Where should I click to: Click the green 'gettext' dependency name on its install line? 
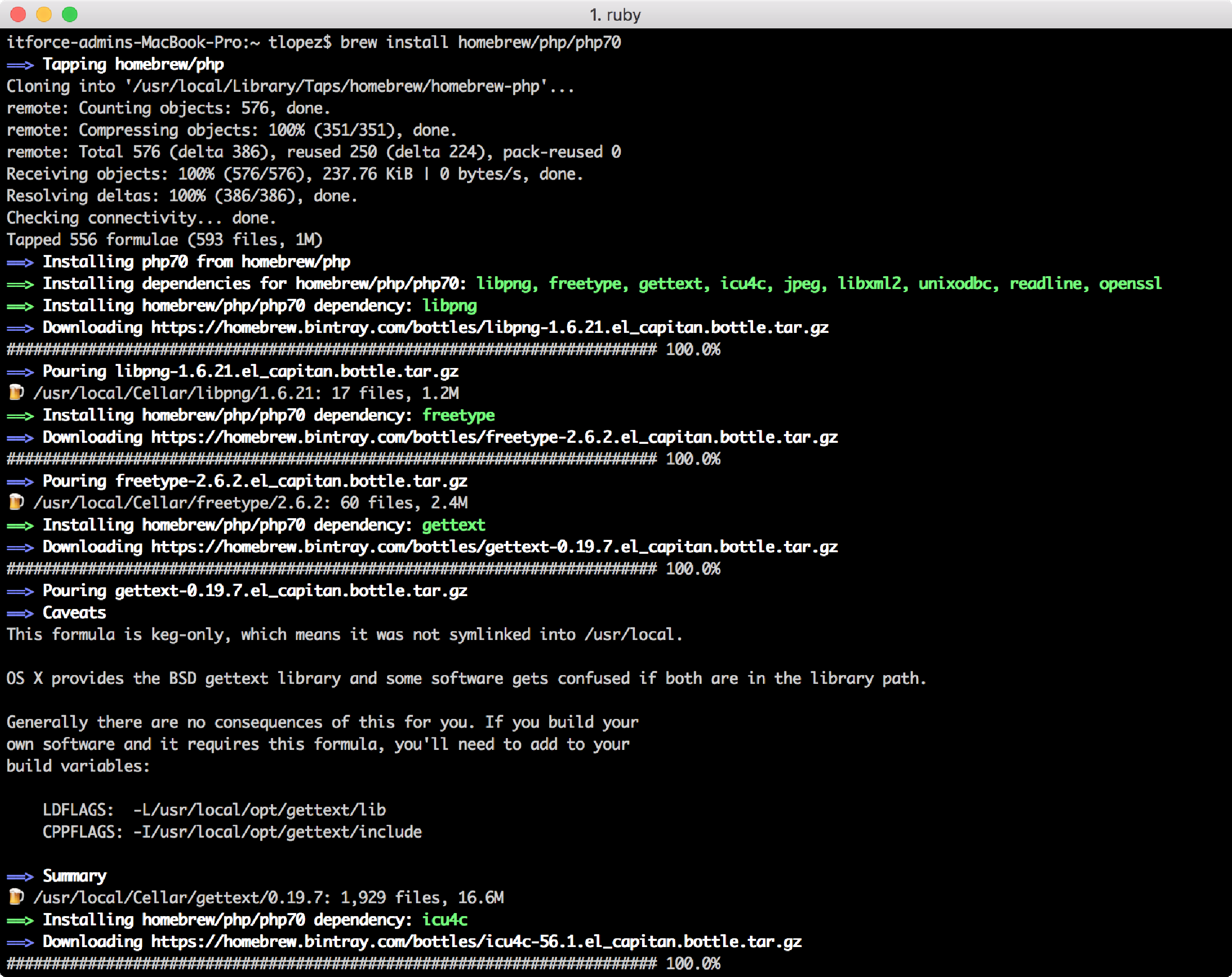pyautogui.click(x=454, y=525)
